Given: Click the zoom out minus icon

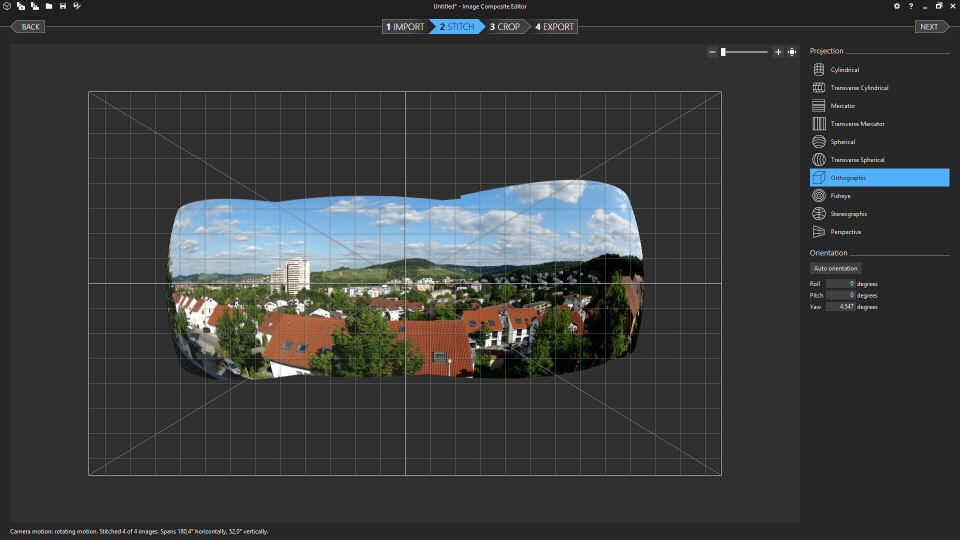Looking at the screenshot, I should pyautogui.click(x=712, y=52).
